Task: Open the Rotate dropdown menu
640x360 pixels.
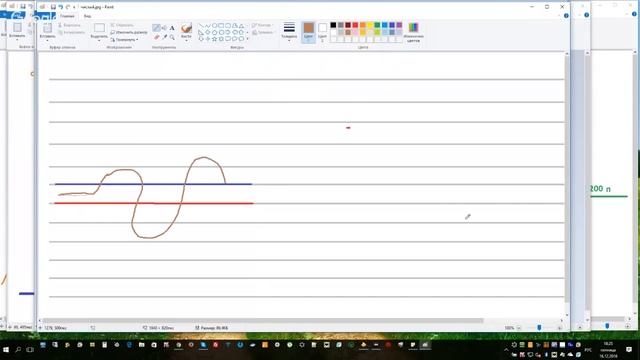Action: [x=125, y=40]
